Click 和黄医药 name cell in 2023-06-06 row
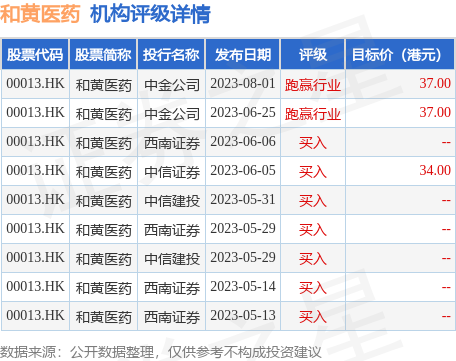456x361 pixels. pos(104,143)
